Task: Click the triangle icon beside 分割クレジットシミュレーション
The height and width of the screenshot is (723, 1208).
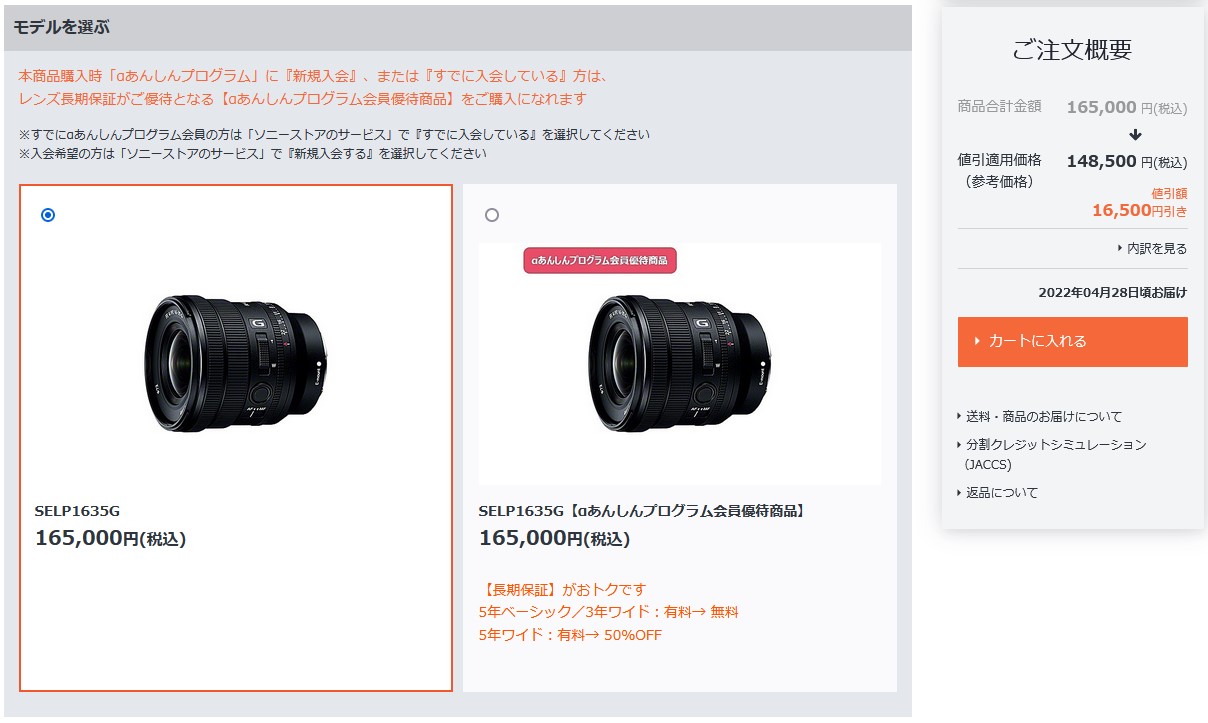Action: (960, 445)
